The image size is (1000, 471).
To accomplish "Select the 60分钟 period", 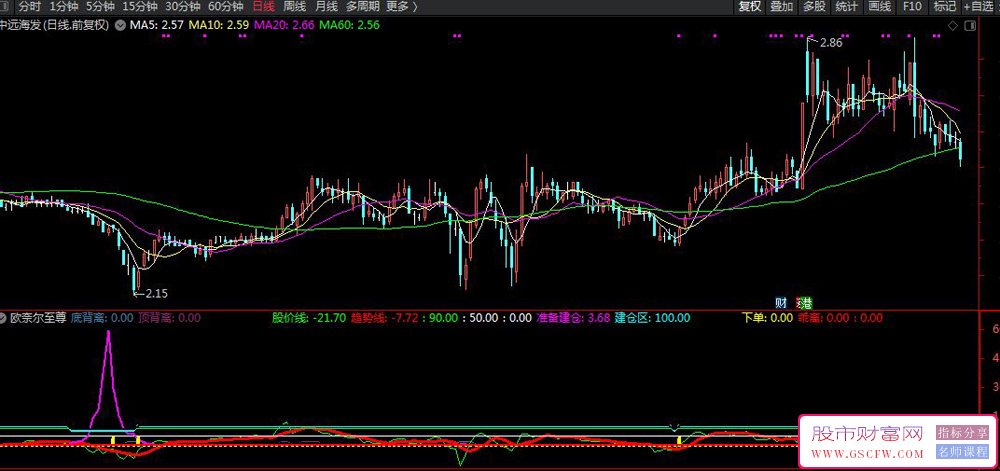I will tap(226, 7).
